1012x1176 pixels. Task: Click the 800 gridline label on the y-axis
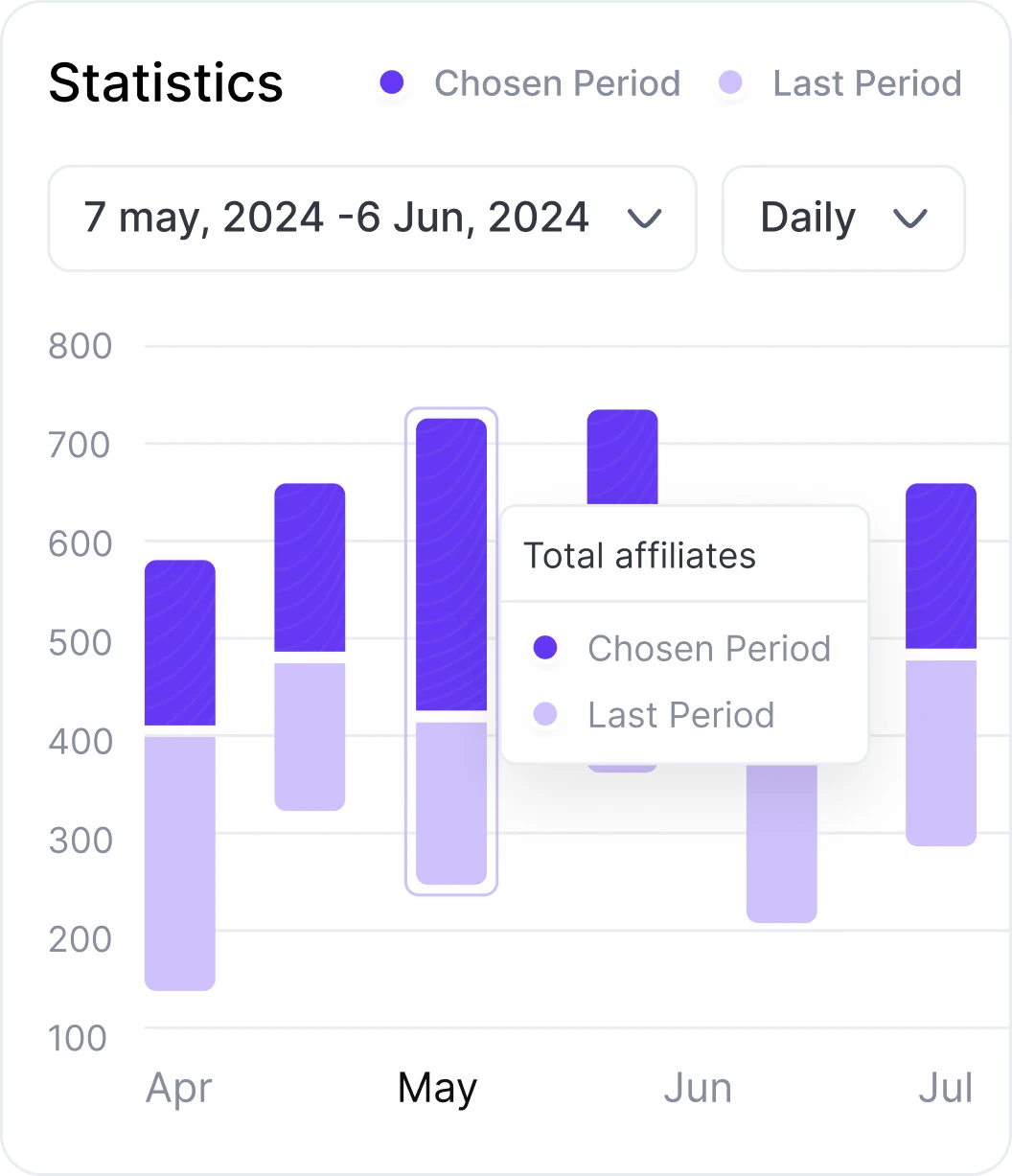[80, 346]
